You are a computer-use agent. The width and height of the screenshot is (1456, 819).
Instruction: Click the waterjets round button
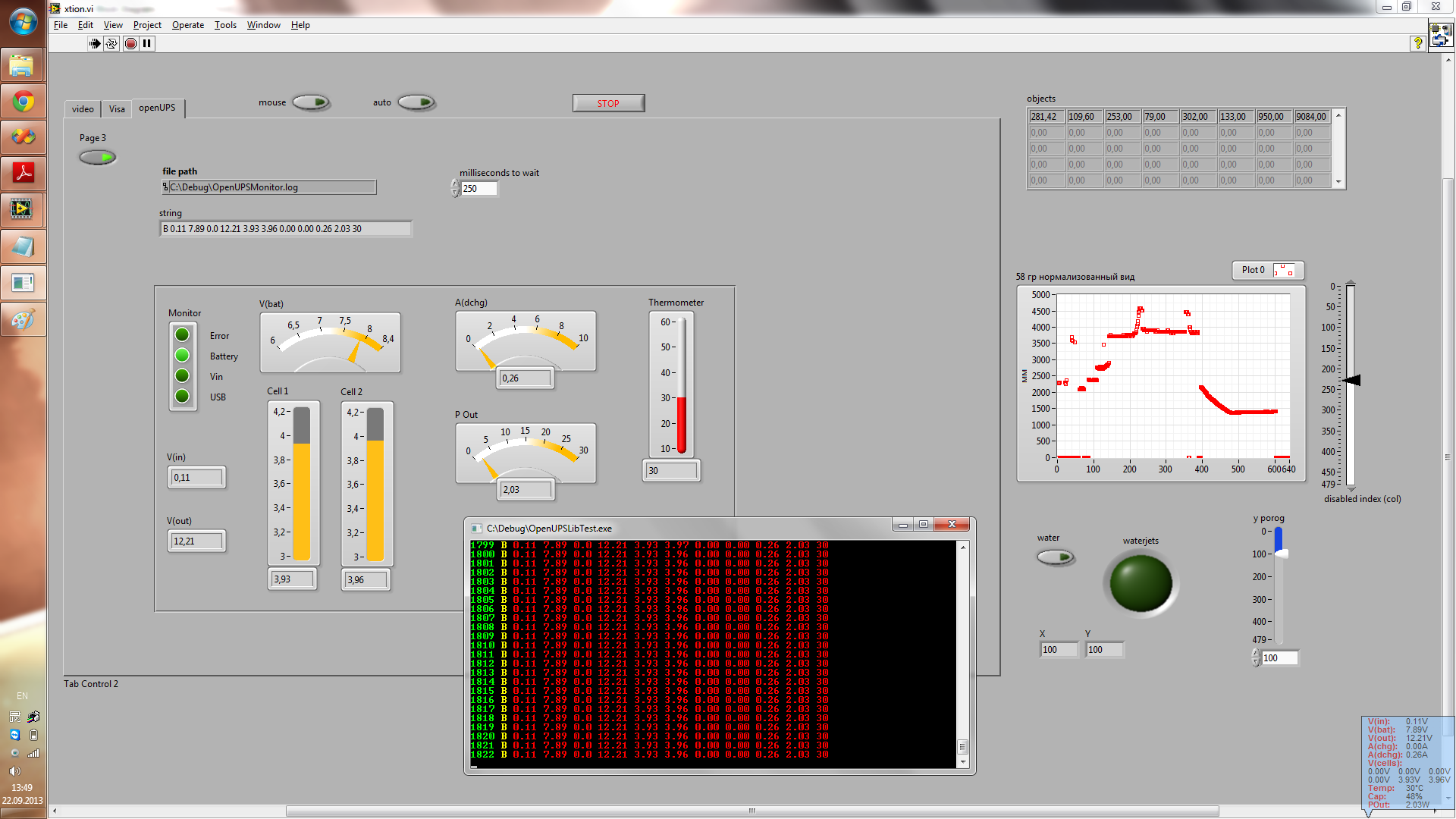1141,583
